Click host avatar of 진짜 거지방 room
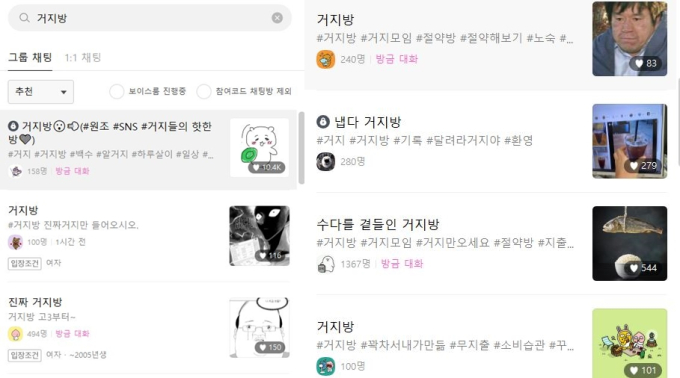Screen dimensions: 680x378 coord(15,334)
